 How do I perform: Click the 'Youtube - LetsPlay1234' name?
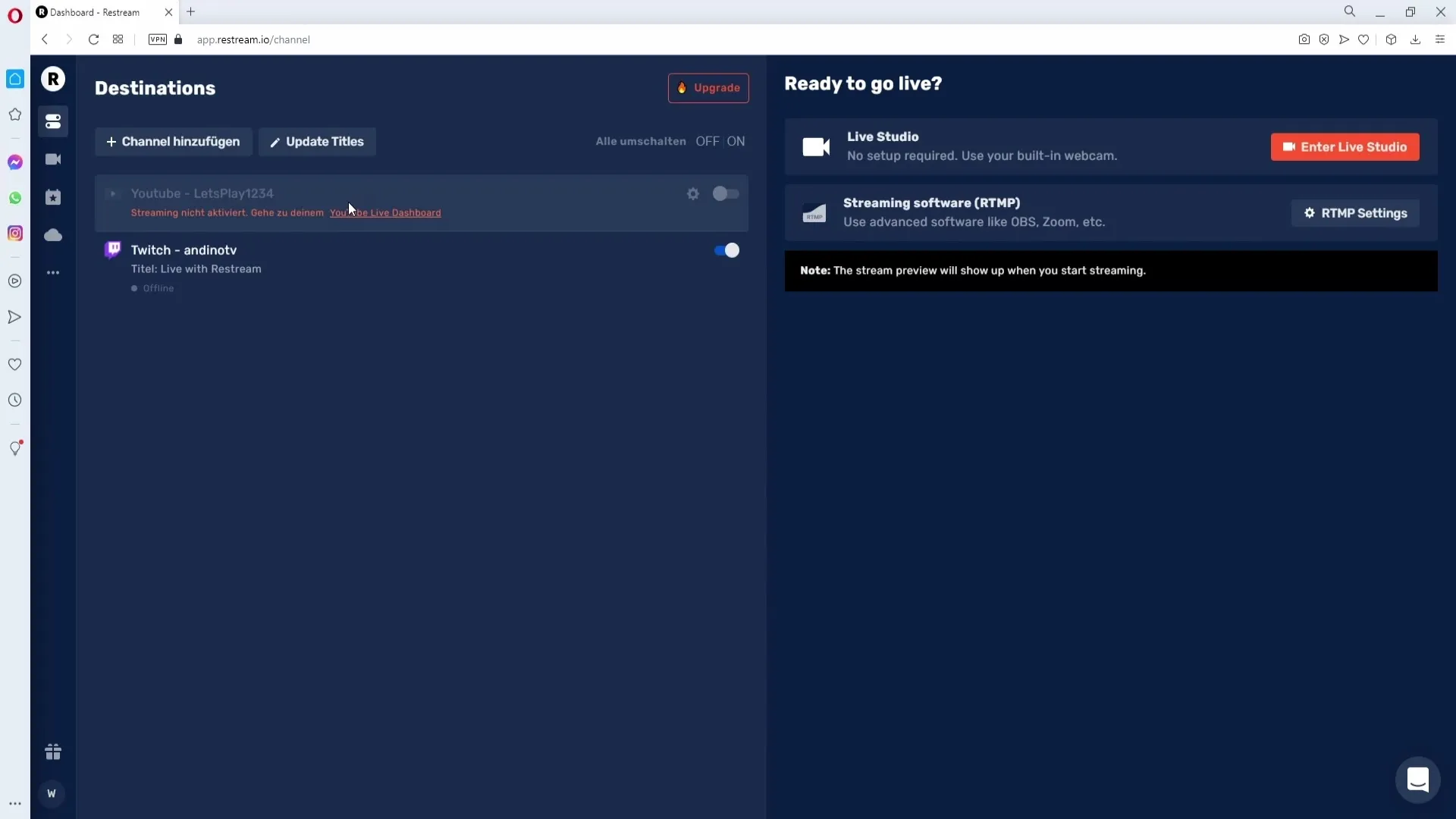point(202,194)
